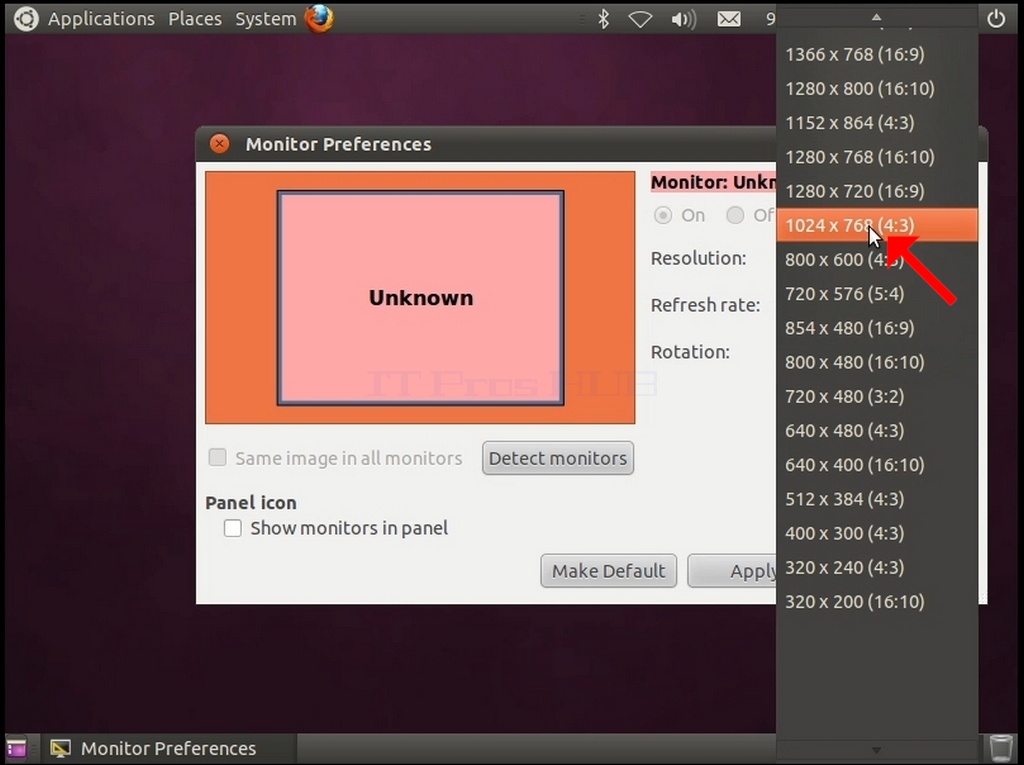Choose 320 x 200 (16:10) resolution
The image size is (1024, 765).
coord(877,601)
